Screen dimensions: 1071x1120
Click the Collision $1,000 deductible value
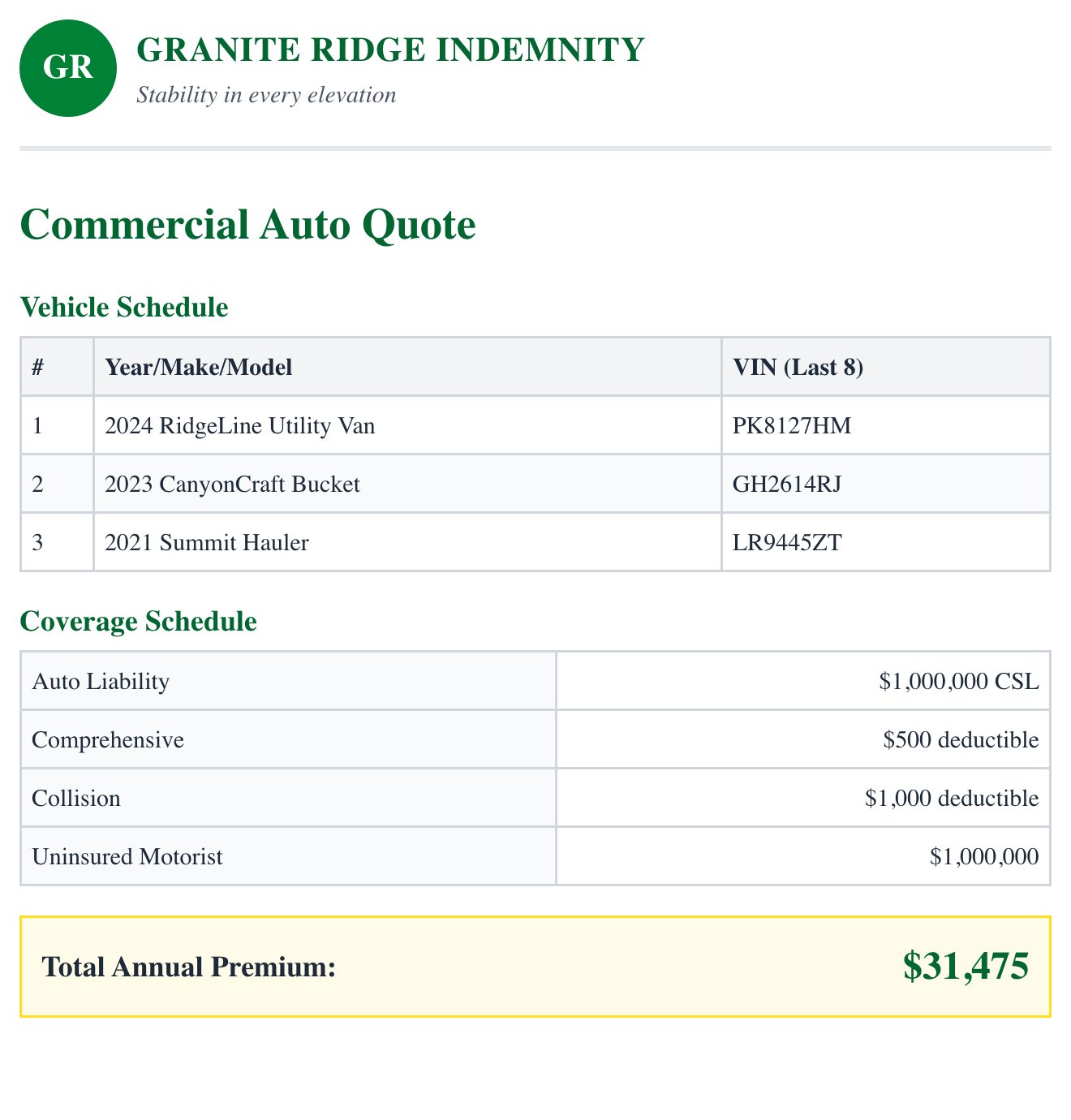(x=952, y=798)
